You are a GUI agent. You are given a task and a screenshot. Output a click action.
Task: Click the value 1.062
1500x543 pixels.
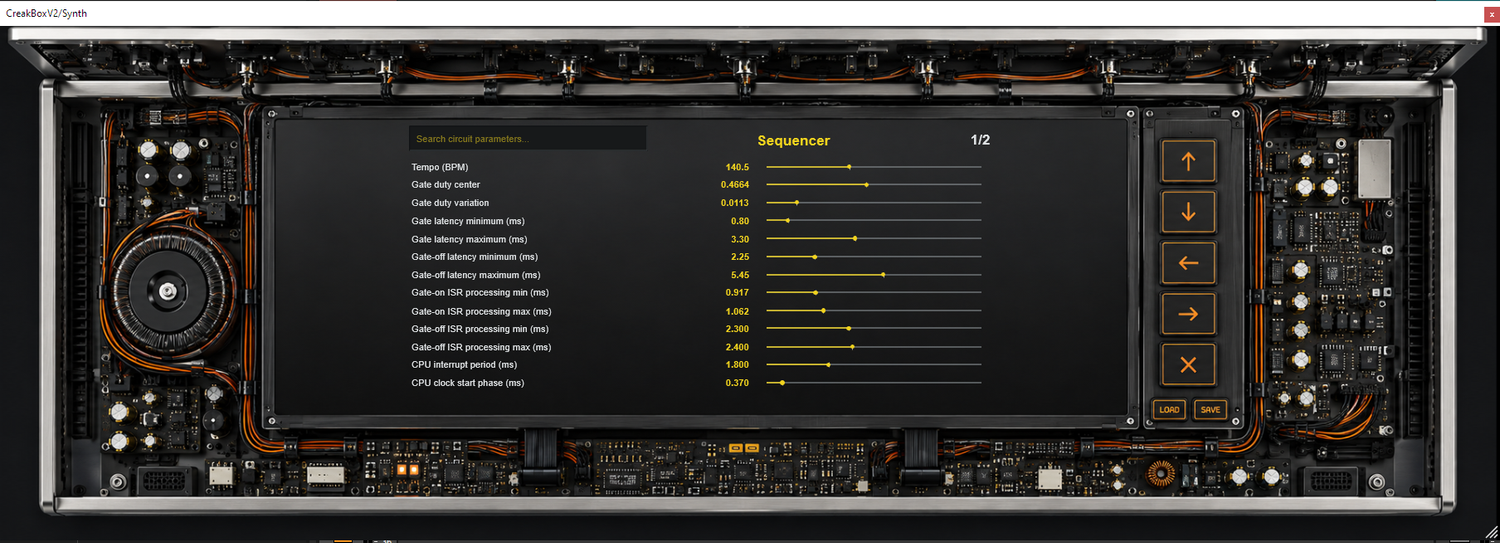pos(737,311)
